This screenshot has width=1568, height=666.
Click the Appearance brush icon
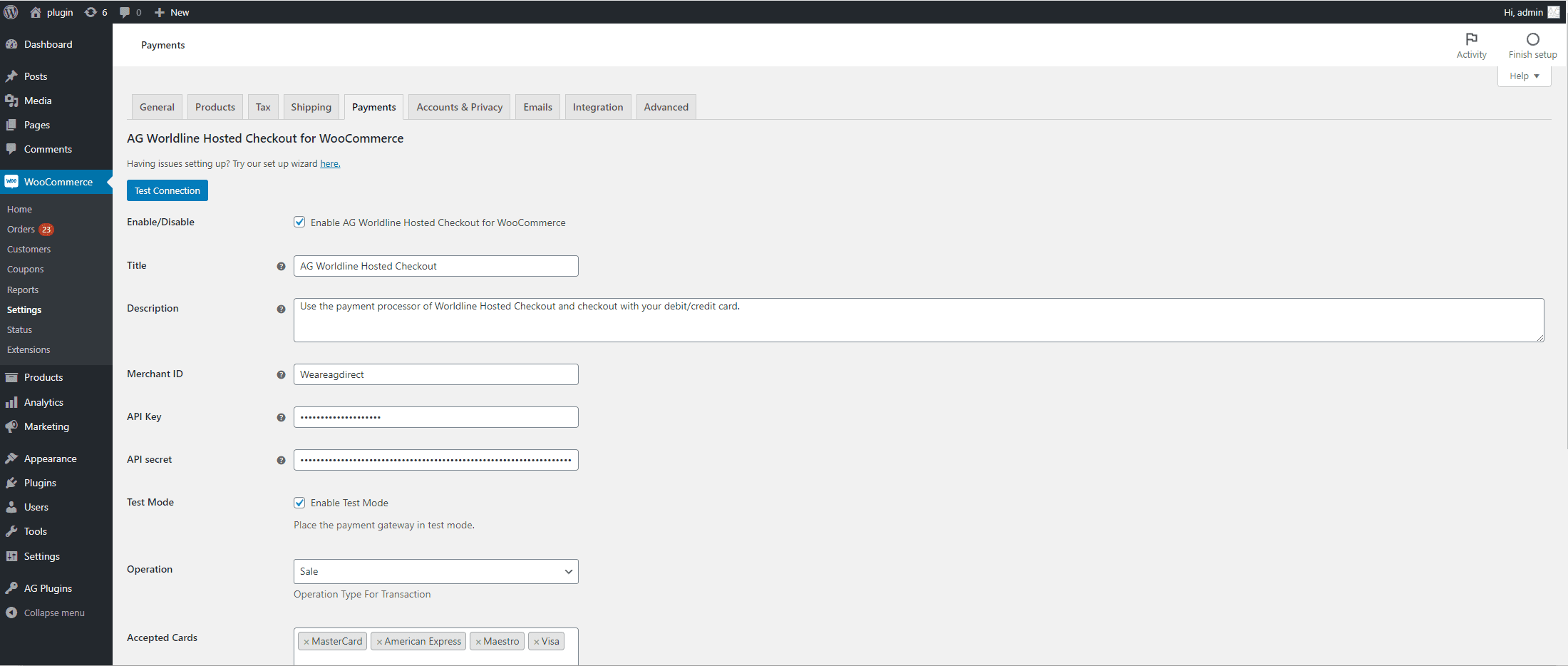click(x=11, y=458)
